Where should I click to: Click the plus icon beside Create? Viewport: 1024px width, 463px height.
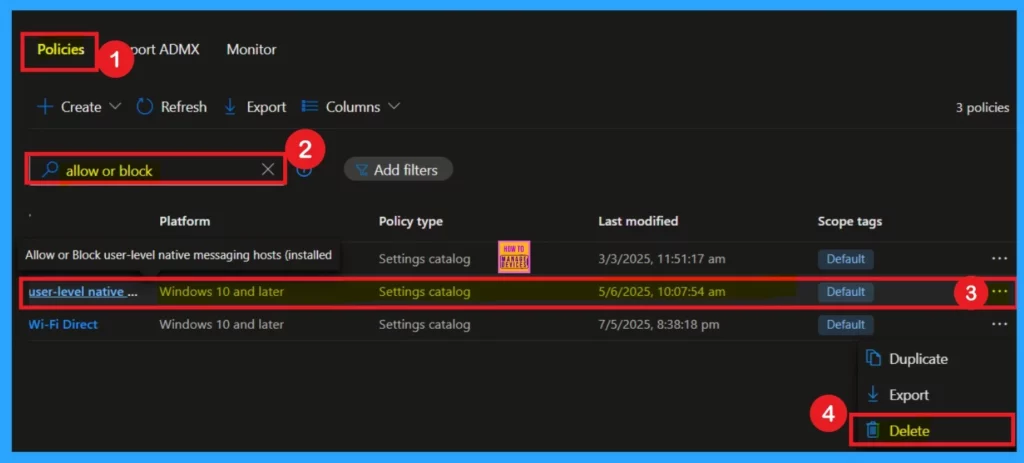pyautogui.click(x=45, y=107)
